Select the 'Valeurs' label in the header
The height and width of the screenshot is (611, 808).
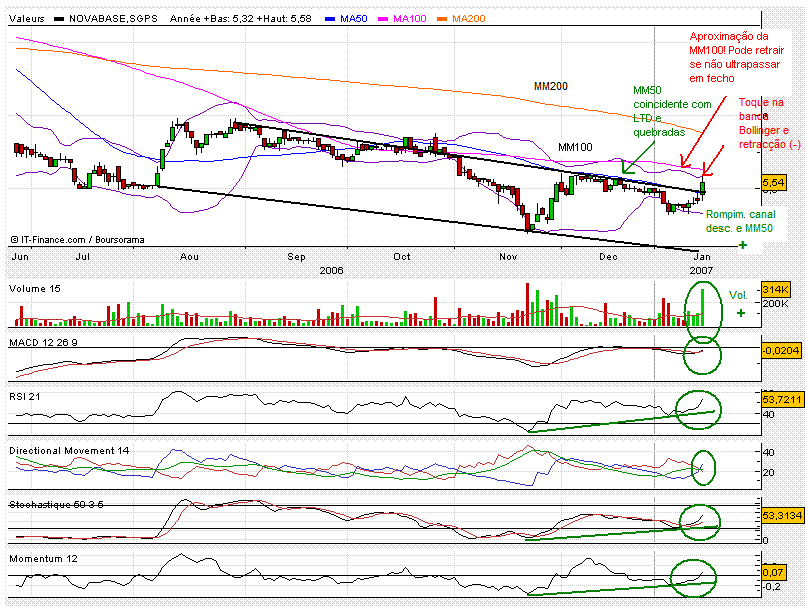(x=27, y=19)
